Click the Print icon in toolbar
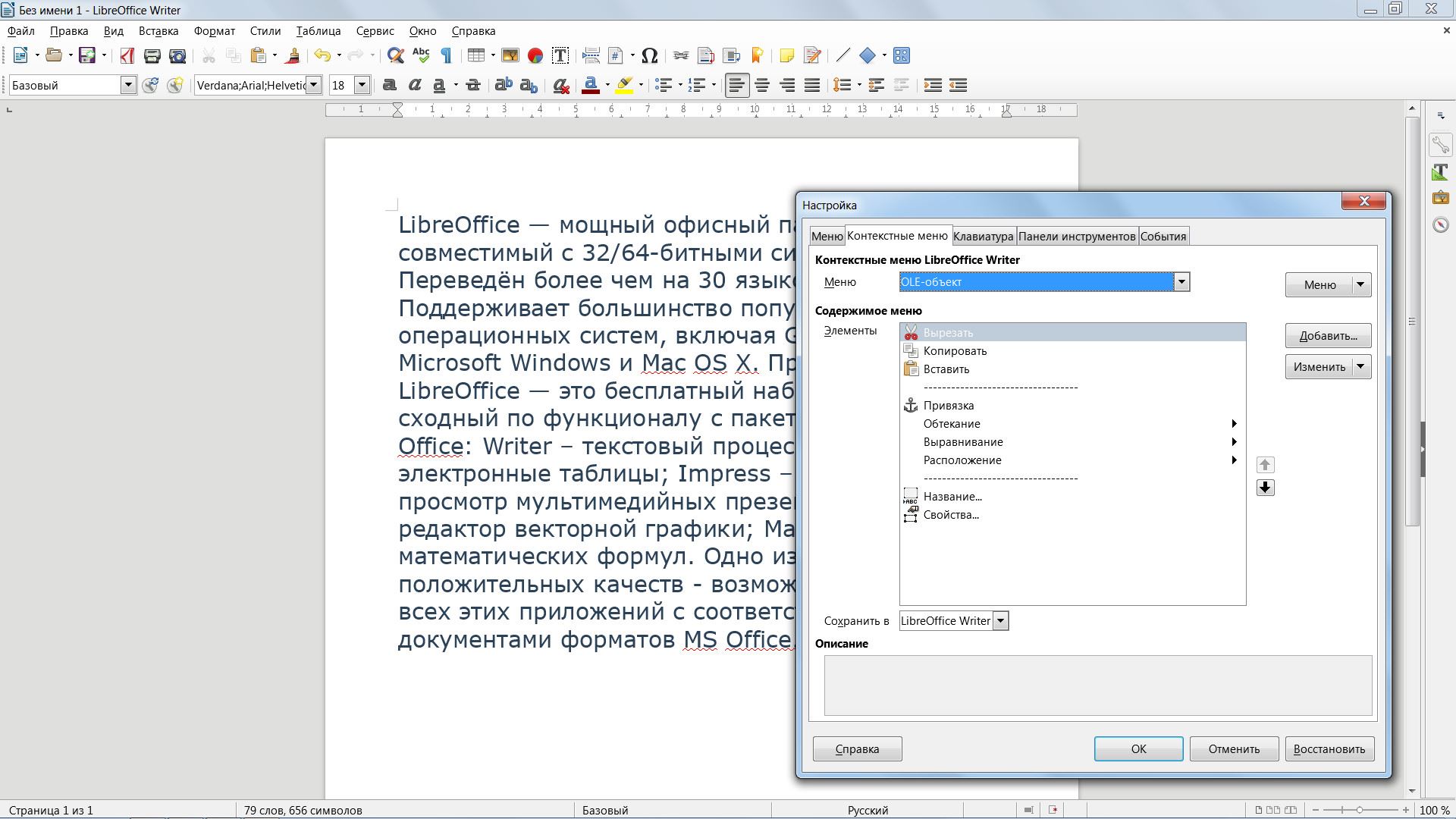 152,55
